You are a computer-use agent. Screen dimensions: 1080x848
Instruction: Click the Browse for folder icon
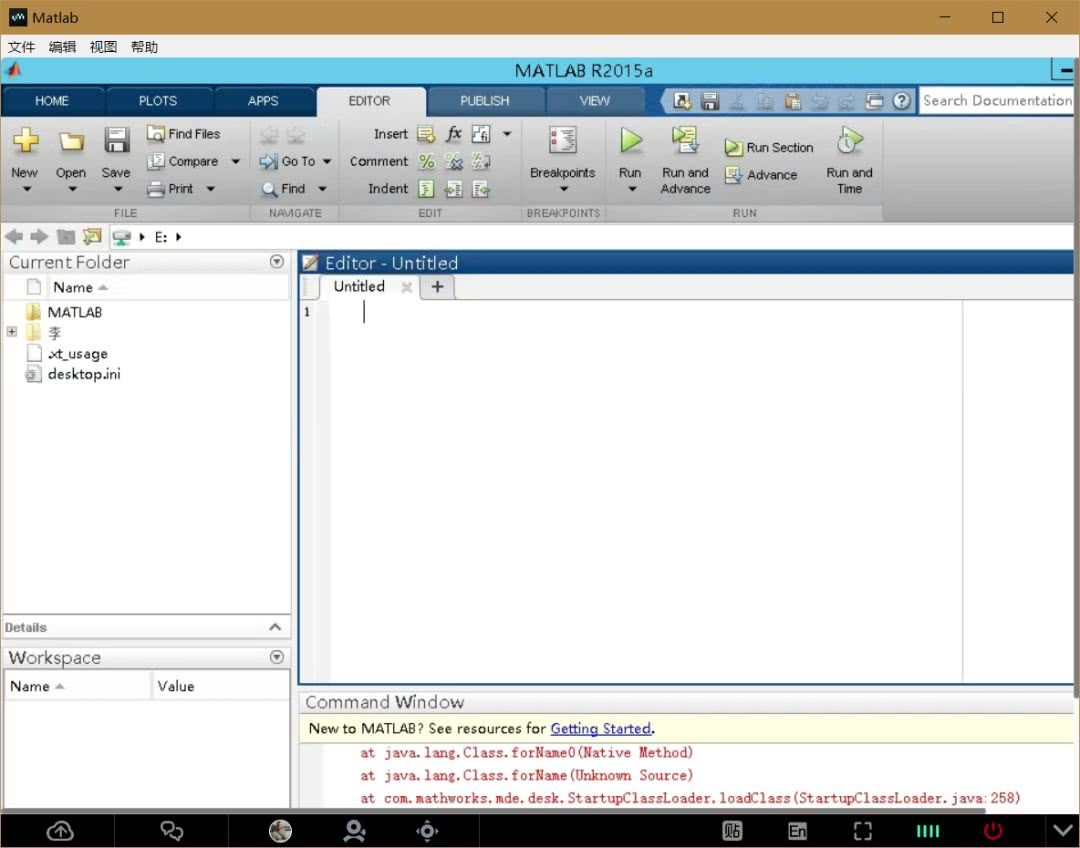click(92, 237)
